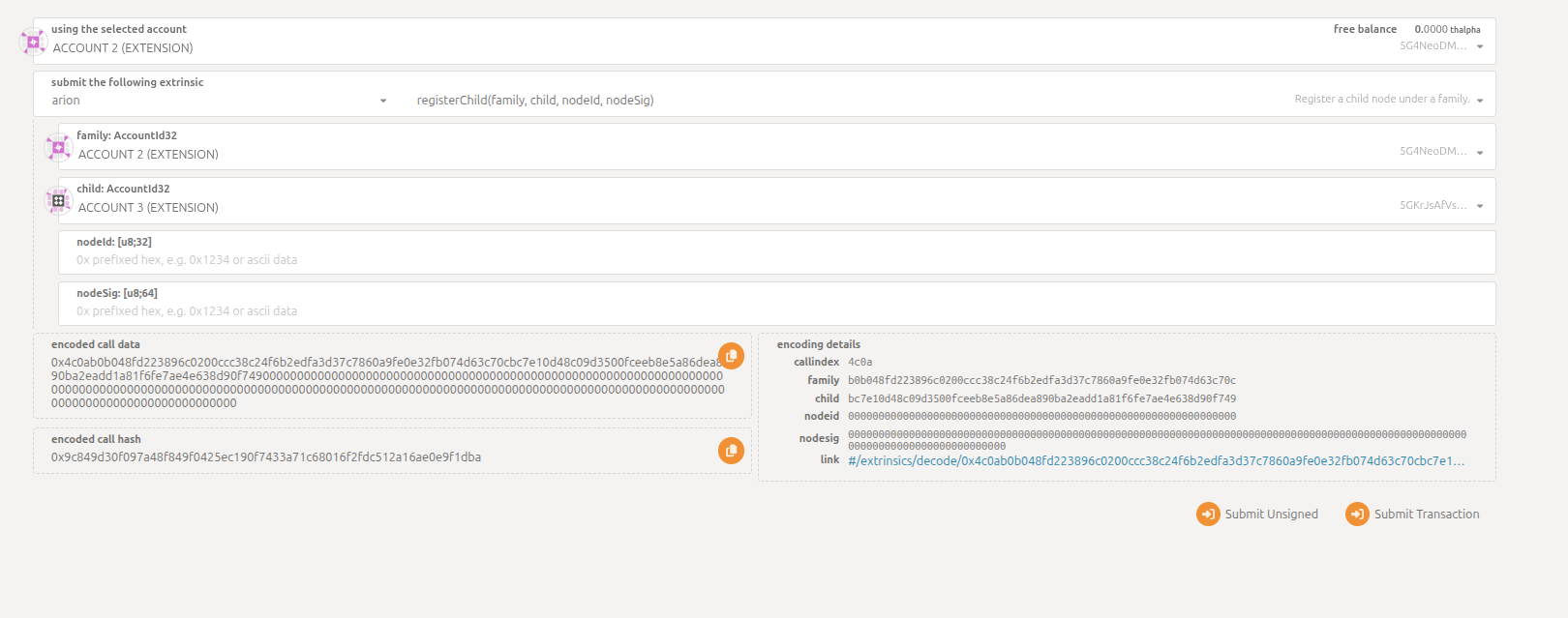Copy the encoded call hash

[x=731, y=451]
